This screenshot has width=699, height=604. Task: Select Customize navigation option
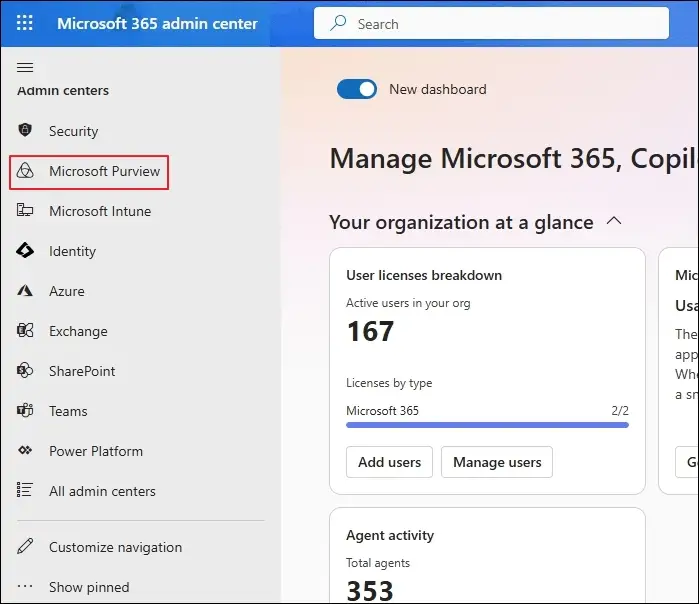115,547
